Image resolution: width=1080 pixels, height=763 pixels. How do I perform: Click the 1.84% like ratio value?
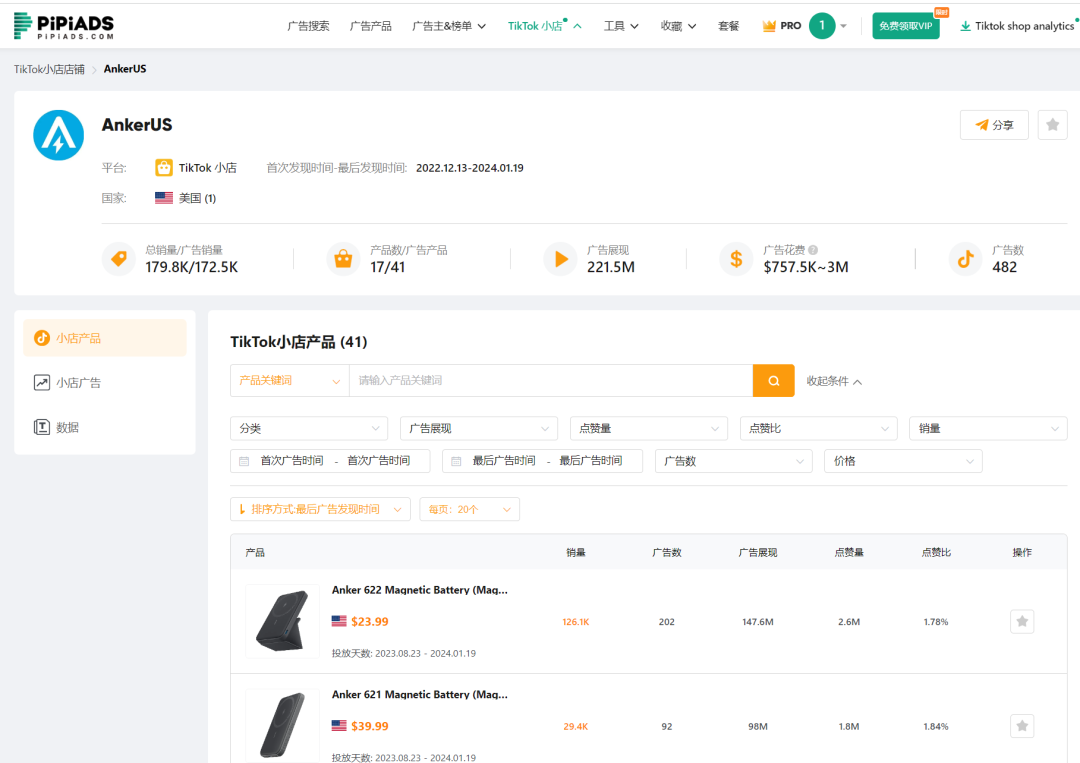936,727
